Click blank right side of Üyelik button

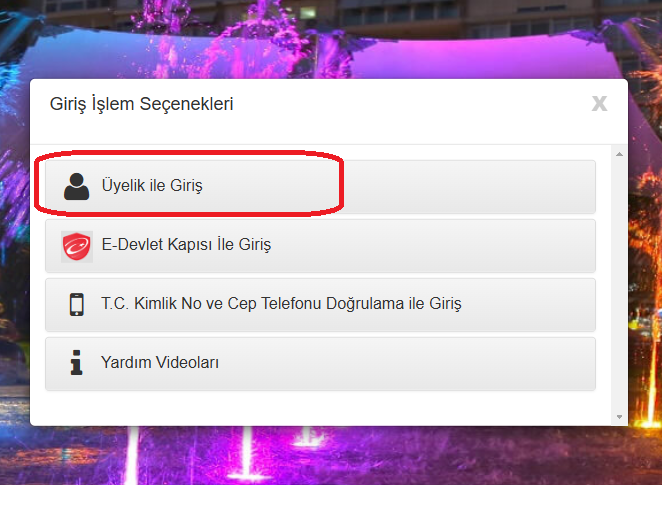tap(469, 187)
